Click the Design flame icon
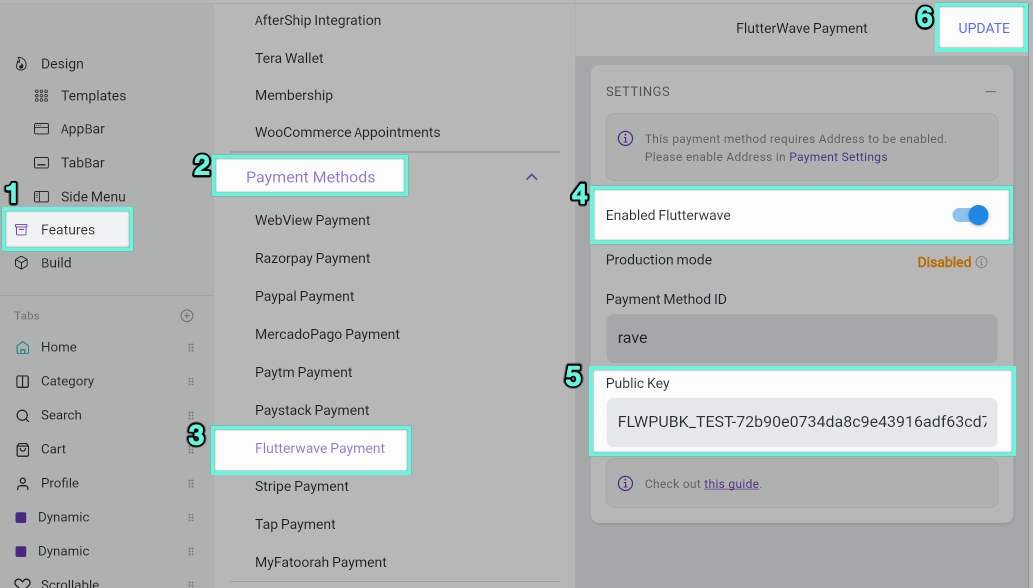This screenshot has height=588, width=1033. (21, 64)
